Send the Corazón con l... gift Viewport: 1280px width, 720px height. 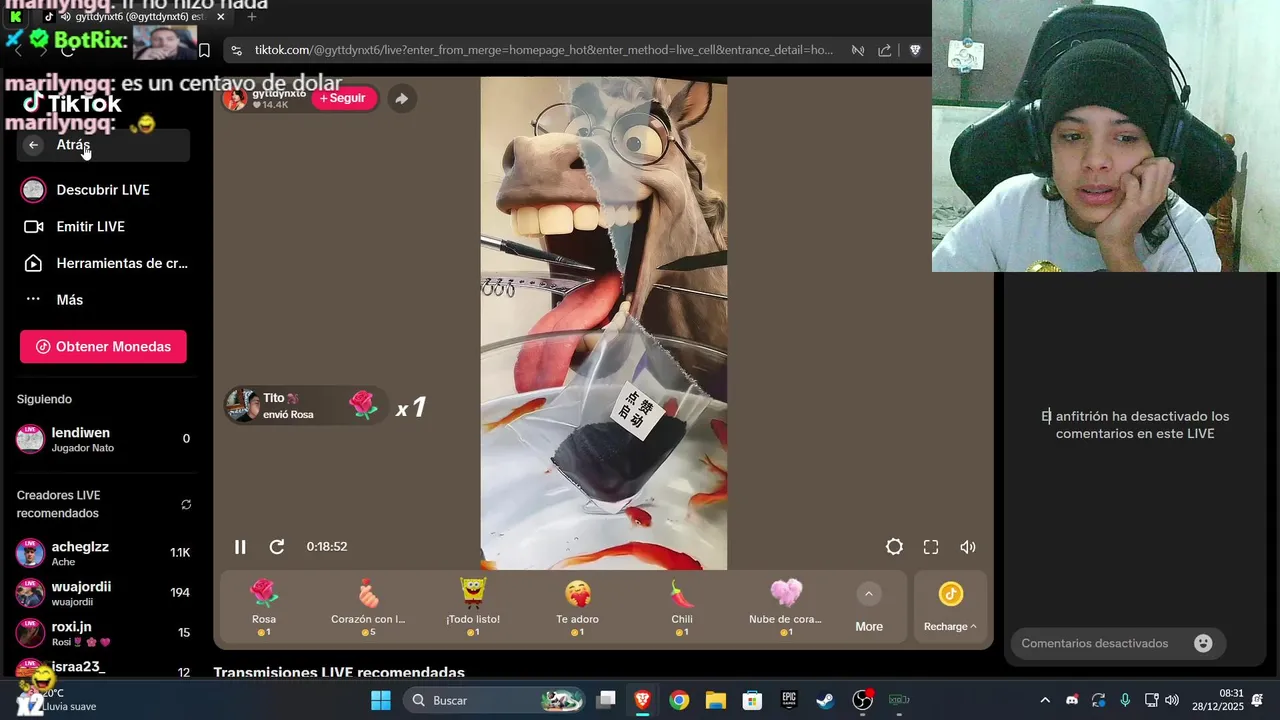pos(368,607)
